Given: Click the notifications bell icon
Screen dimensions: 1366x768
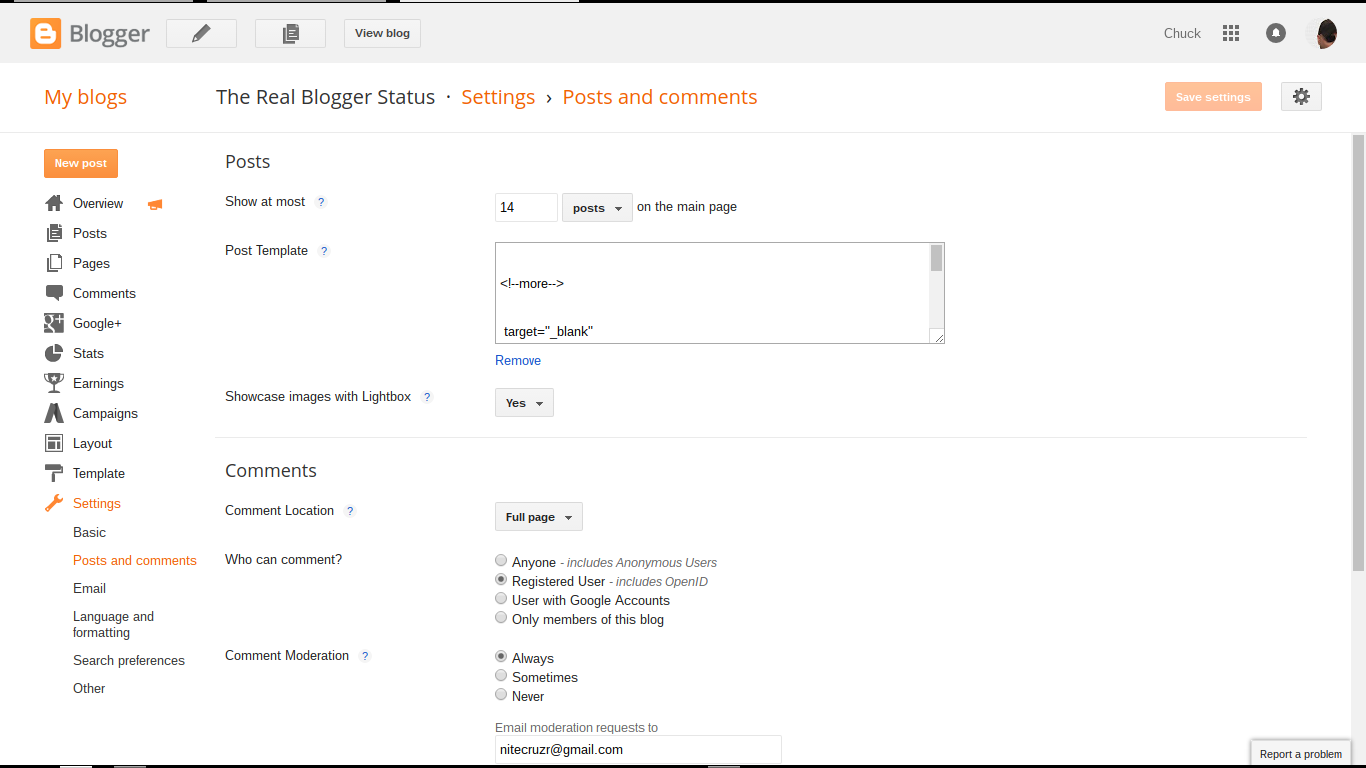Looking at the screenshot, I should 1275,33.
